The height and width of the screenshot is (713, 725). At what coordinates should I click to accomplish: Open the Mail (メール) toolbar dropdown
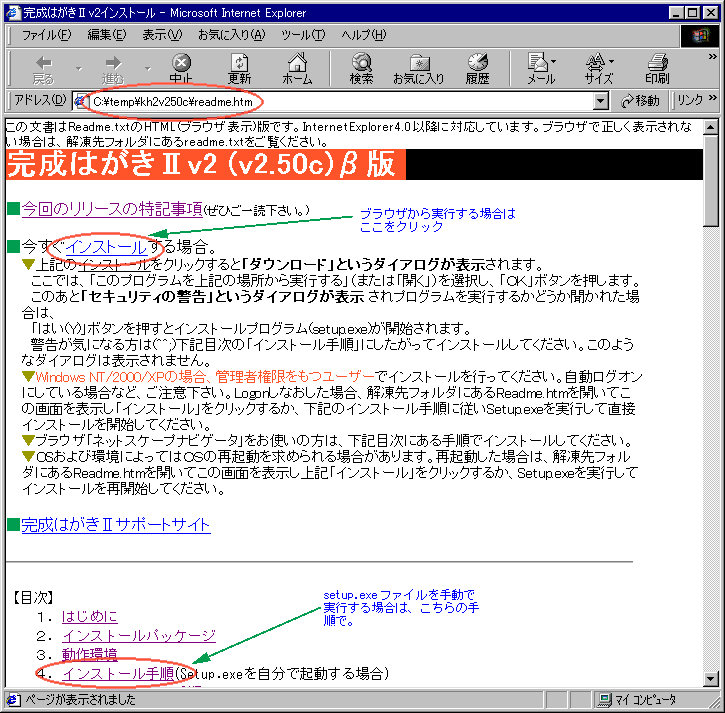[x=541, y=68]
